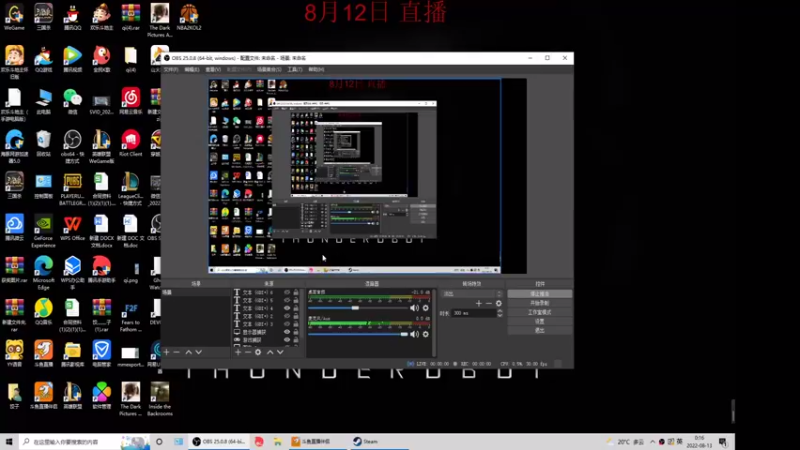
Task: Remove selected scene with the minus icon
Action: [x=177, y=352]
